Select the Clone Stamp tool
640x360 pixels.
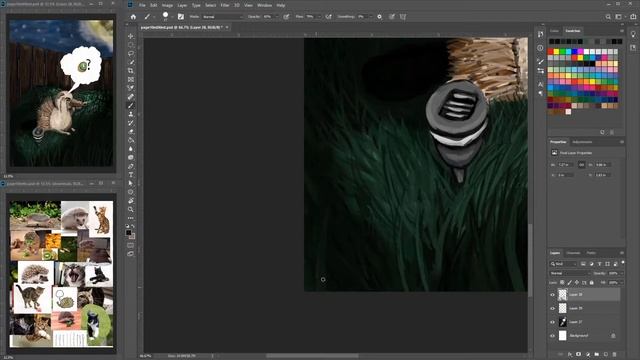tap(131, 114)
